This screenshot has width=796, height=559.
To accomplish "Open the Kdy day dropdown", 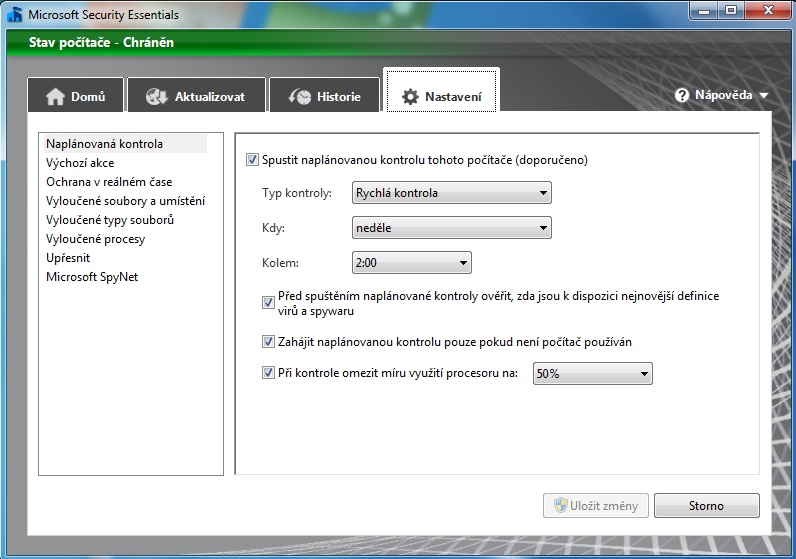I will click(452, 228).
